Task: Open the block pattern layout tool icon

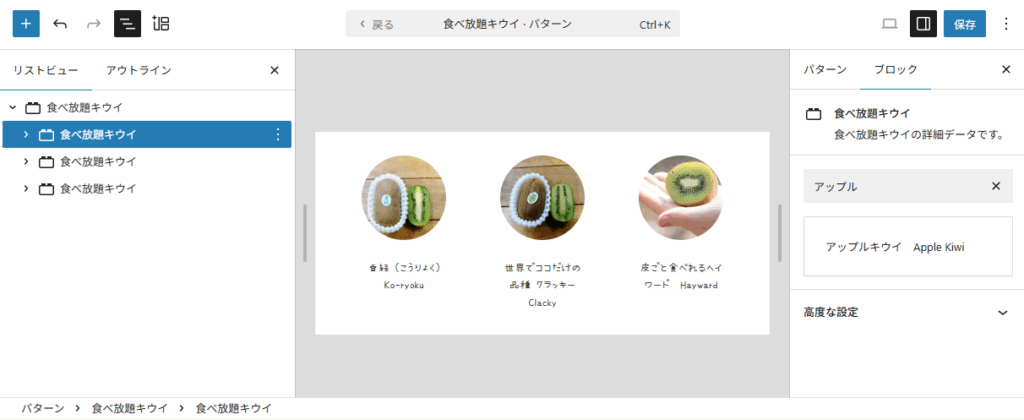Action: [x=161, y=24]
